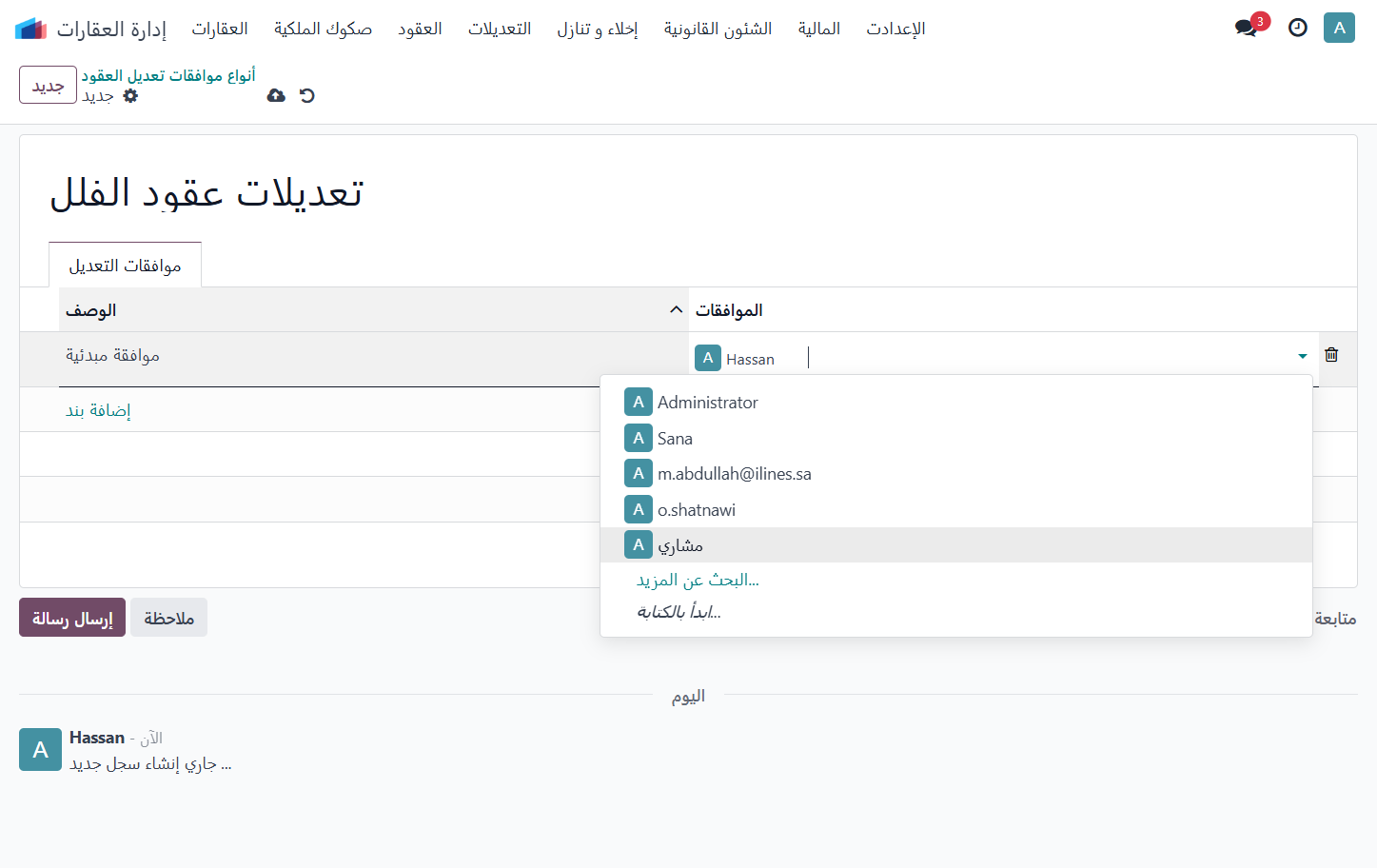The width and height of the screenshot is (1377, 868).
Task: Open the real estate management app logo
Action: pyautogui.click(x=31, y=29)
